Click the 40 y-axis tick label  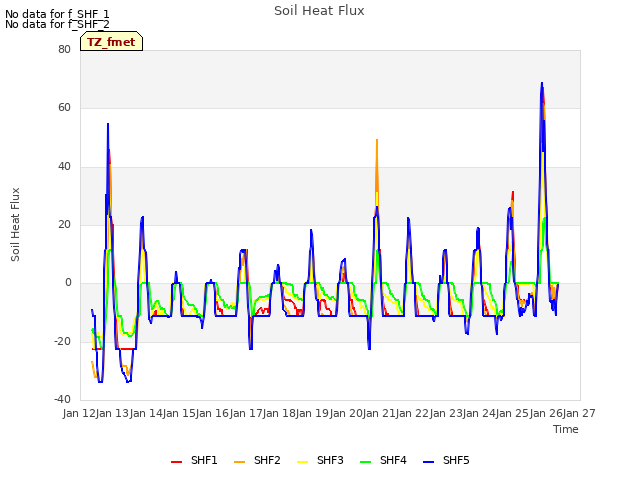(x=64, y=167)
